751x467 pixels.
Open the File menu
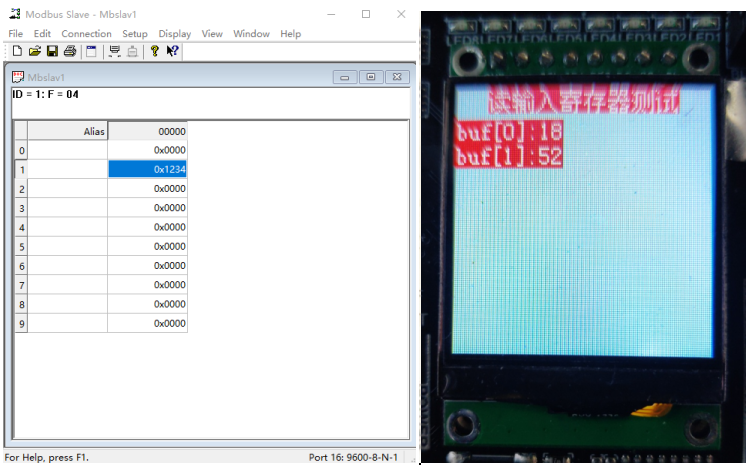point(15,34)
